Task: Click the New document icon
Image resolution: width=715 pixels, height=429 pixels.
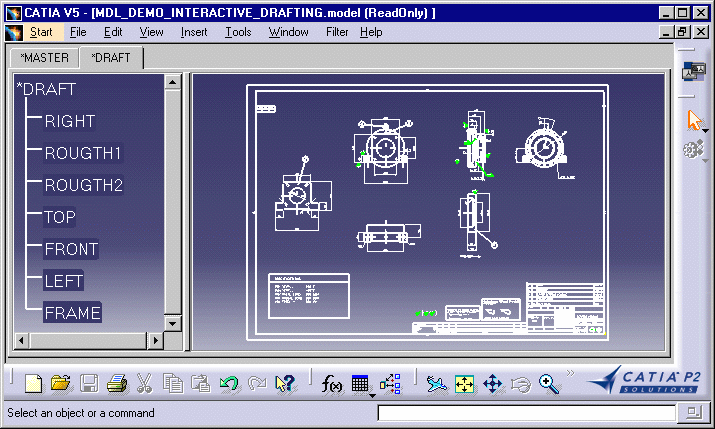Action: (34, 383)
